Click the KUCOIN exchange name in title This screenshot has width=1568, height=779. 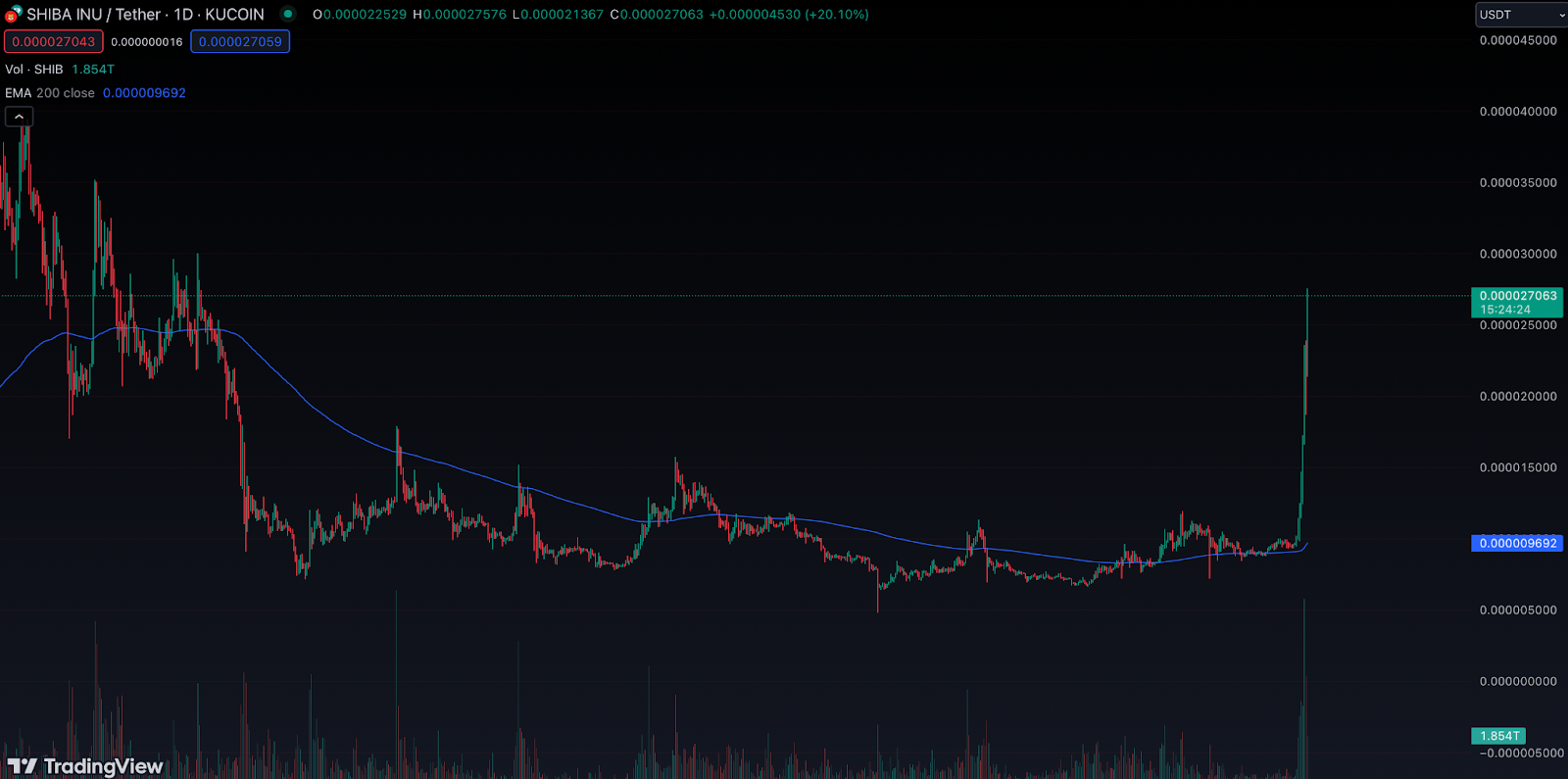234,15
